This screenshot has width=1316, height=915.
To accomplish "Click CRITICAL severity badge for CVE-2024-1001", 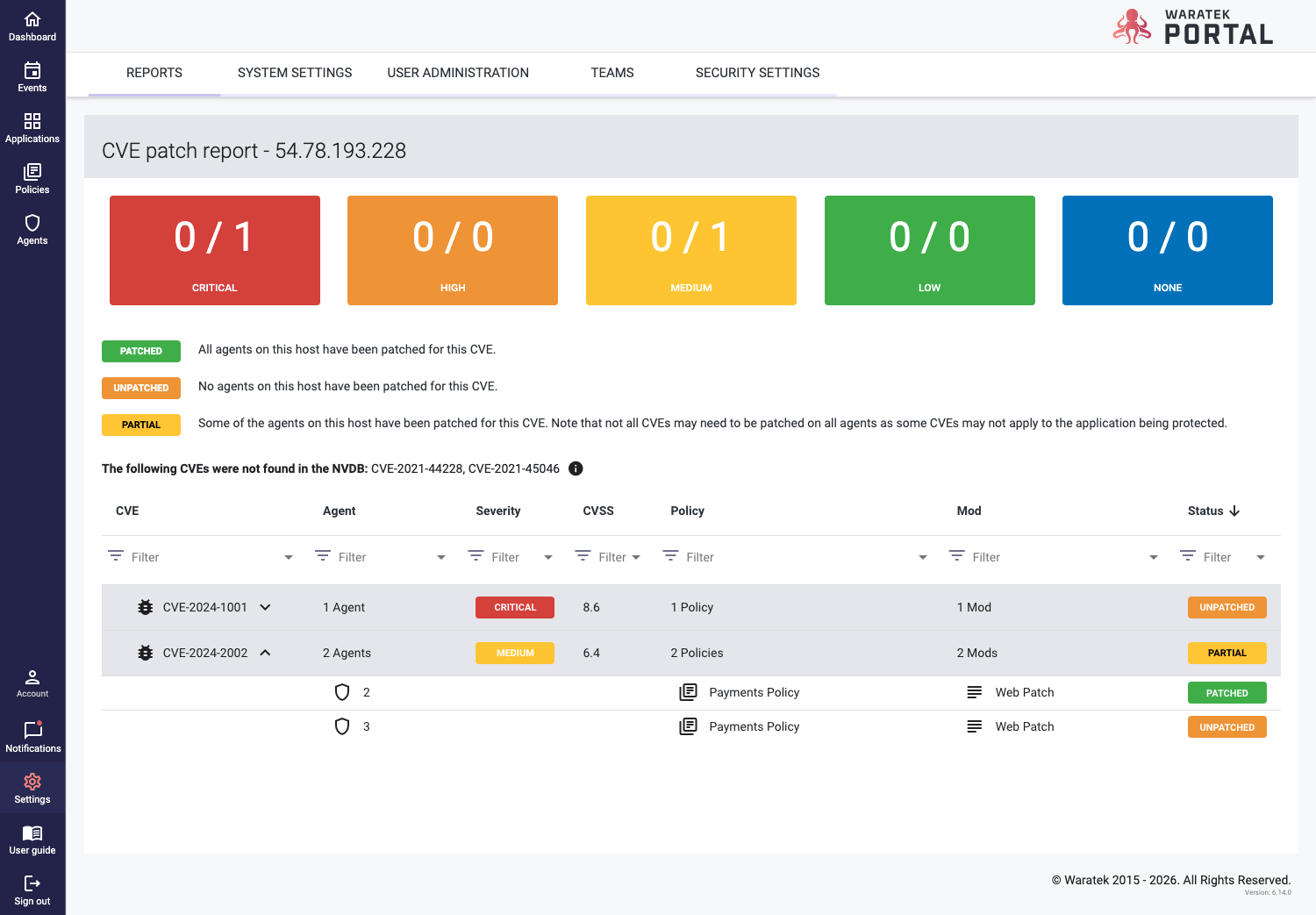I will pos(515,607).
